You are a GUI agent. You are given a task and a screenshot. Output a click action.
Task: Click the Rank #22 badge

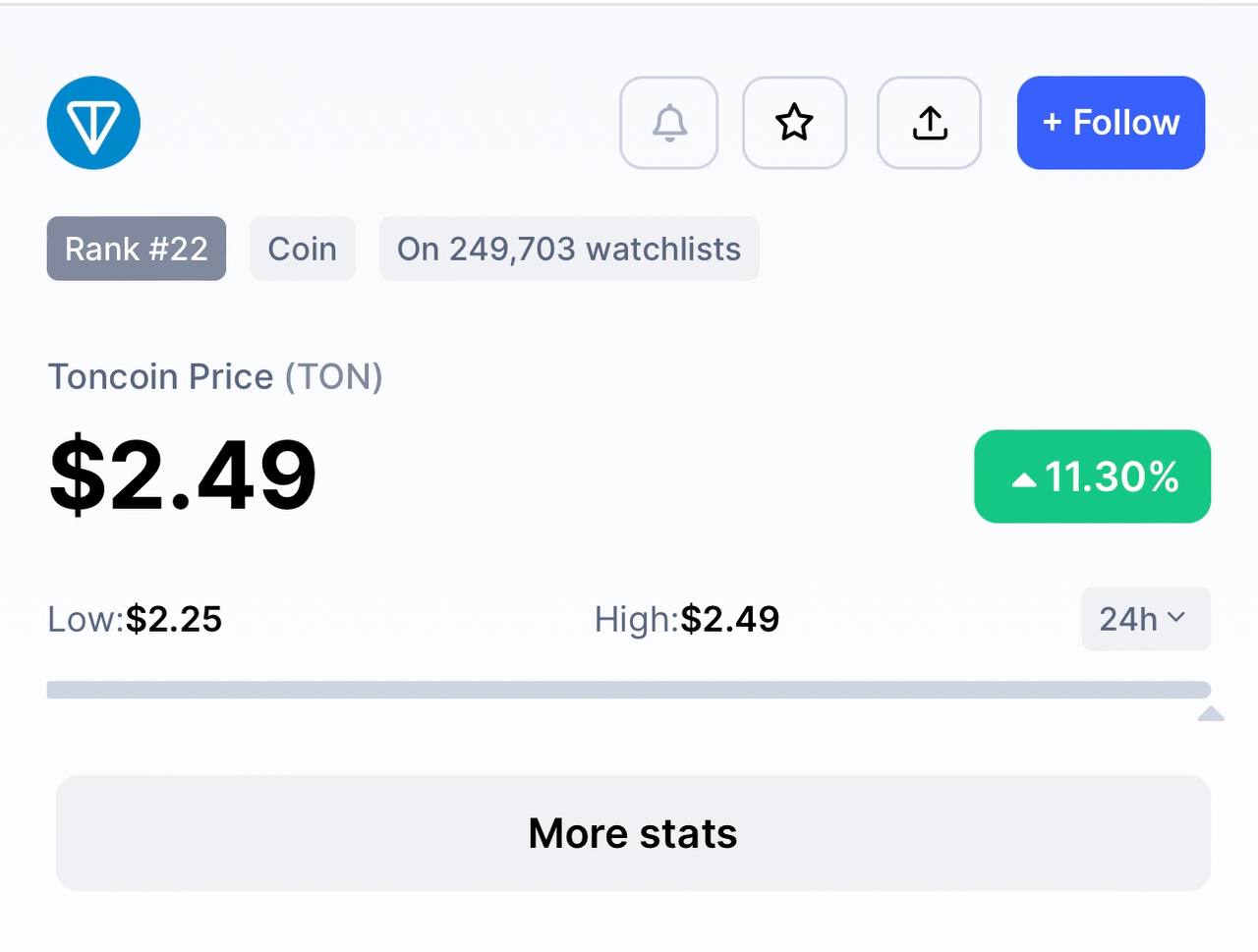pyautogui.click(x=137, y=249)
